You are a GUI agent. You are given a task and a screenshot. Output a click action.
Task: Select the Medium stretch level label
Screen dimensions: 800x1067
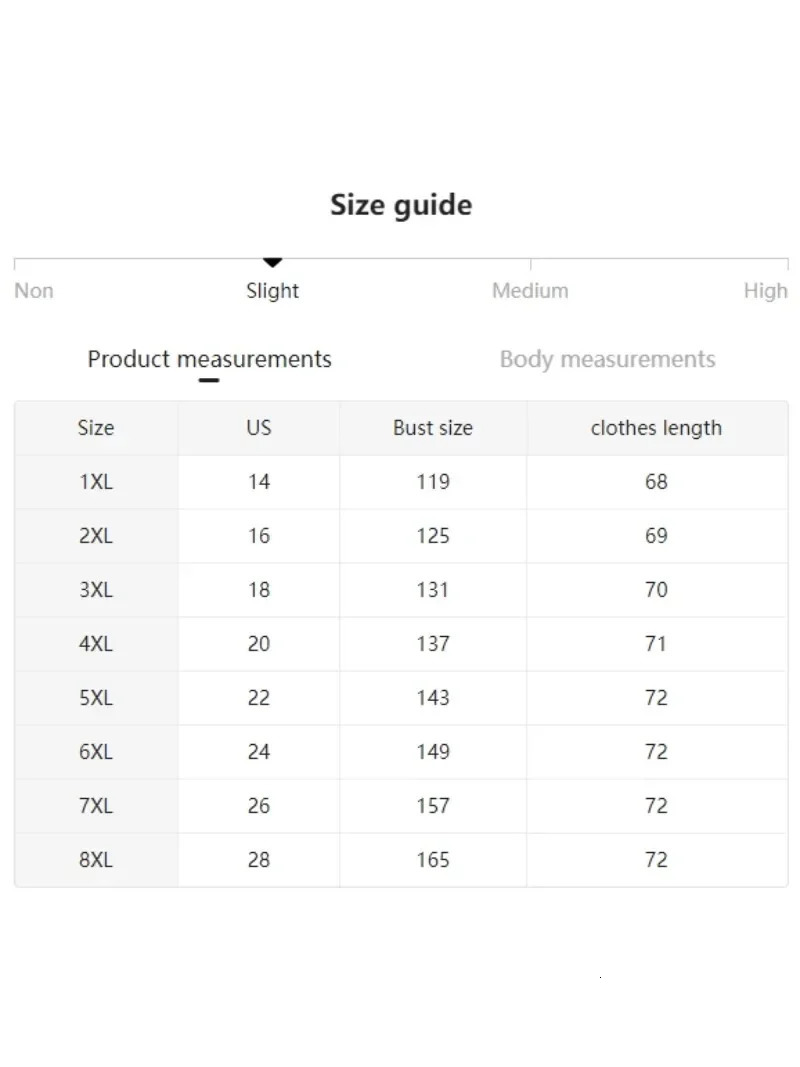pos(530,291)
